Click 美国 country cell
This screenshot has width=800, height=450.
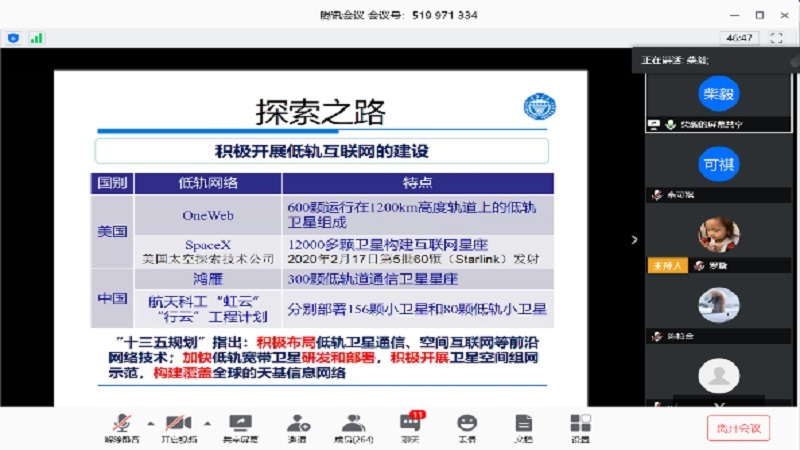pos(112,232)
